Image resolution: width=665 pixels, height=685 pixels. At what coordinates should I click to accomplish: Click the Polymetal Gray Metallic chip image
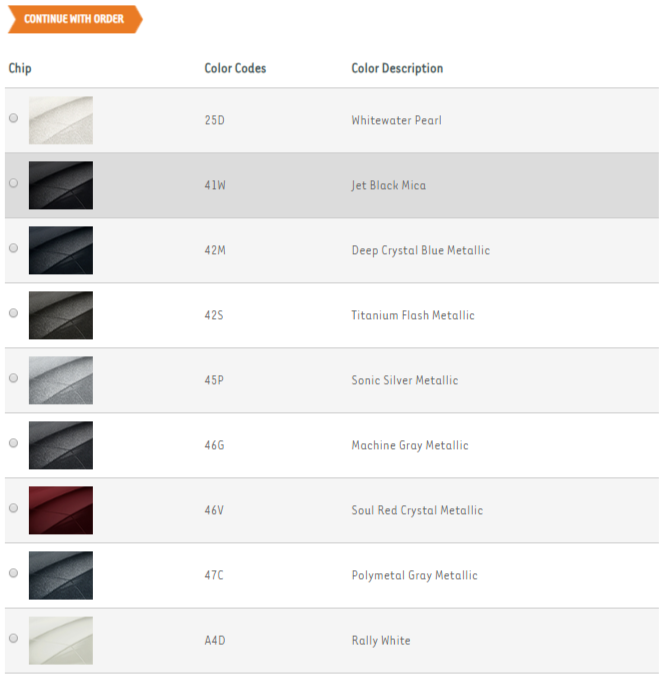(61, 576)
